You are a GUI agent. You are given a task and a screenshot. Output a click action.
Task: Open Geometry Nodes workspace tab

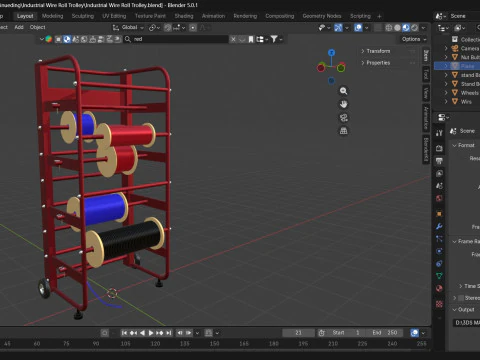pyautogui.click(x=322, y=16)
